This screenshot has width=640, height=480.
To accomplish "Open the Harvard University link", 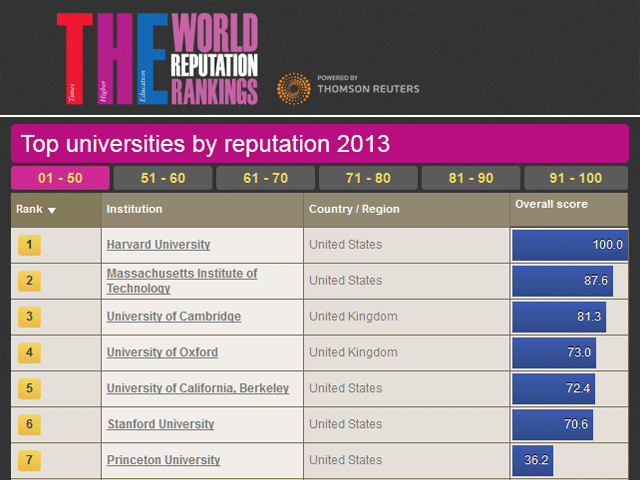I will (x=160, y=245).
